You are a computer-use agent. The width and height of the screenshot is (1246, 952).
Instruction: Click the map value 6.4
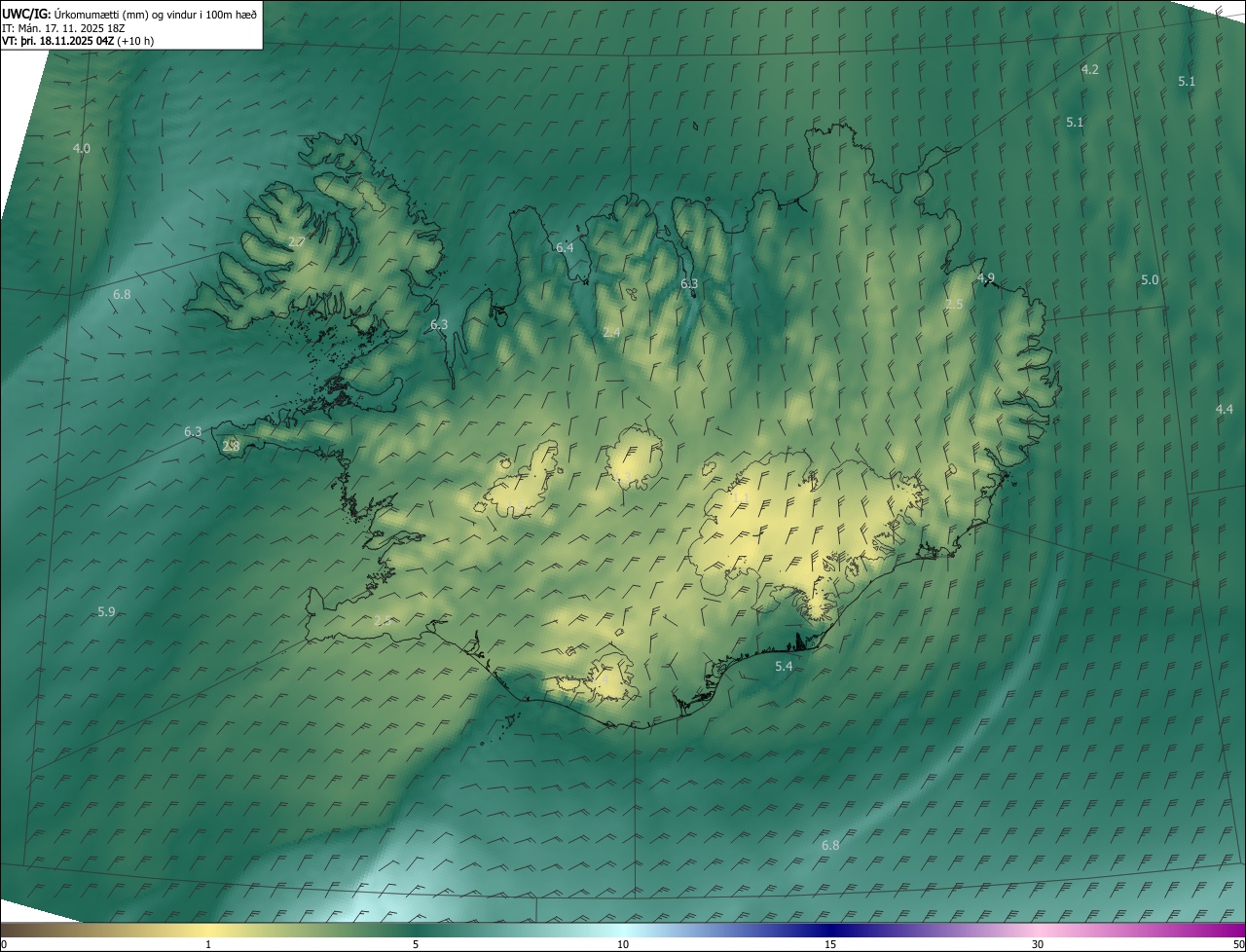[x=565, y=248]
